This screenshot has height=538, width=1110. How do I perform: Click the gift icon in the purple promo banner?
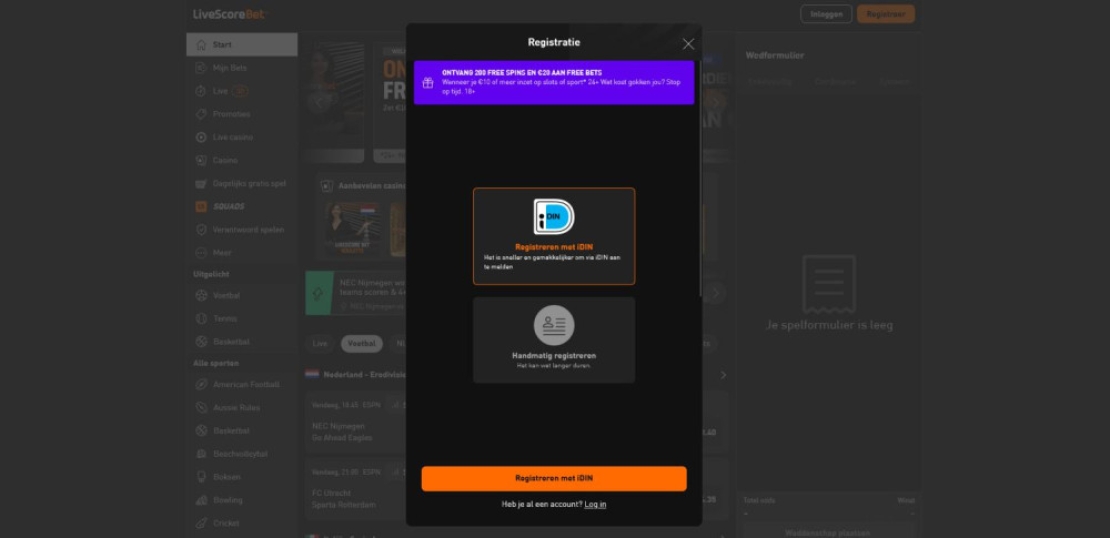(428, 82)
